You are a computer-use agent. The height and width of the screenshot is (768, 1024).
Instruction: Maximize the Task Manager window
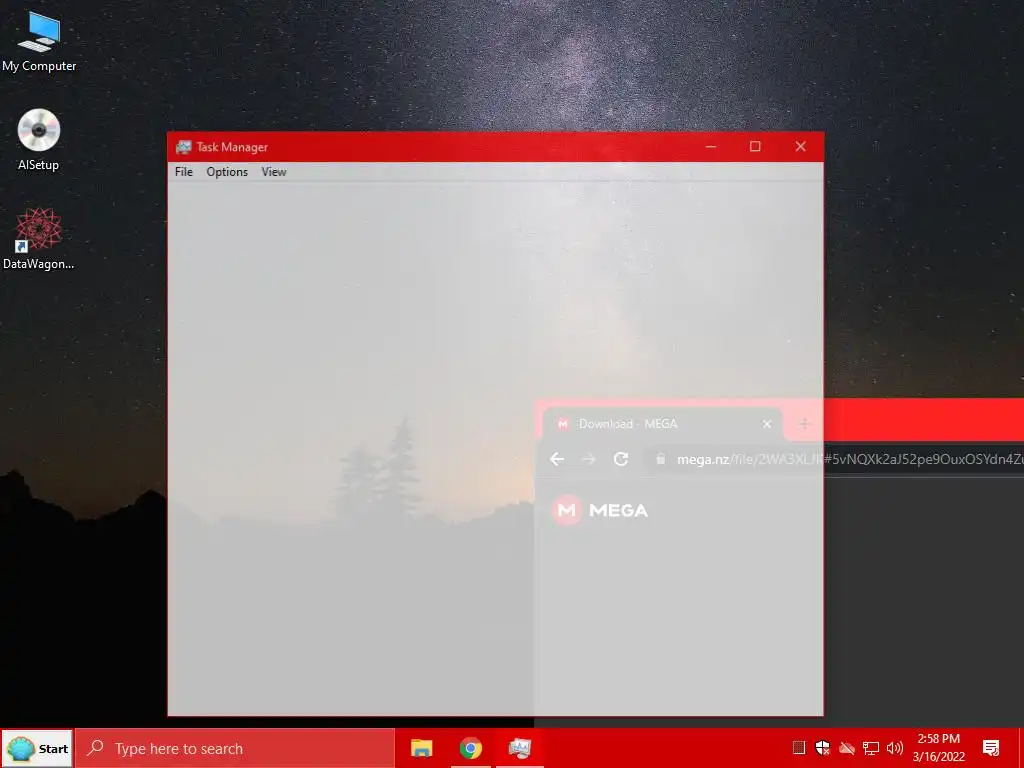[755, 146]
